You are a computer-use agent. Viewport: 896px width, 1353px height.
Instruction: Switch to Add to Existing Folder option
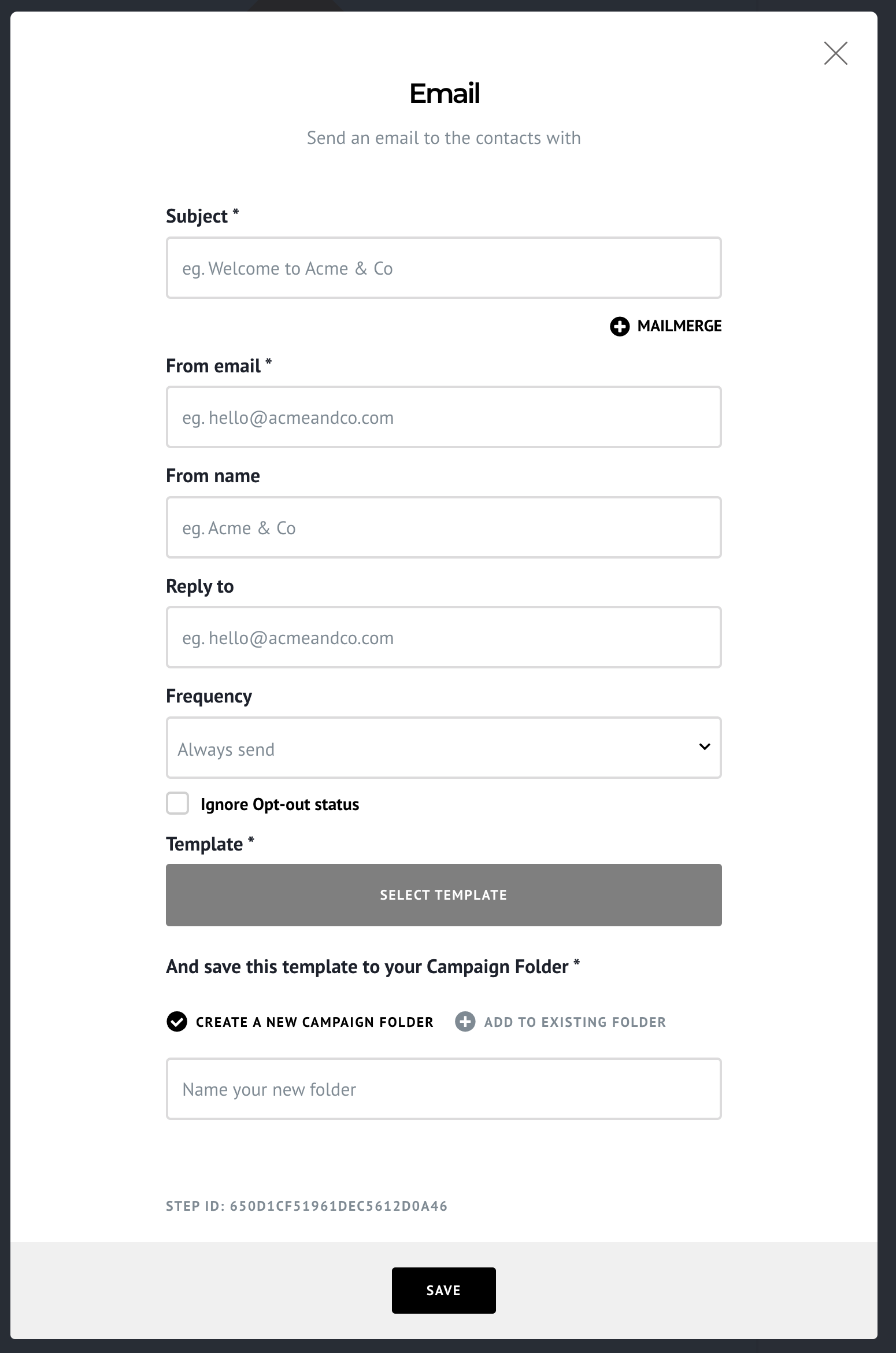point(561,1022)
